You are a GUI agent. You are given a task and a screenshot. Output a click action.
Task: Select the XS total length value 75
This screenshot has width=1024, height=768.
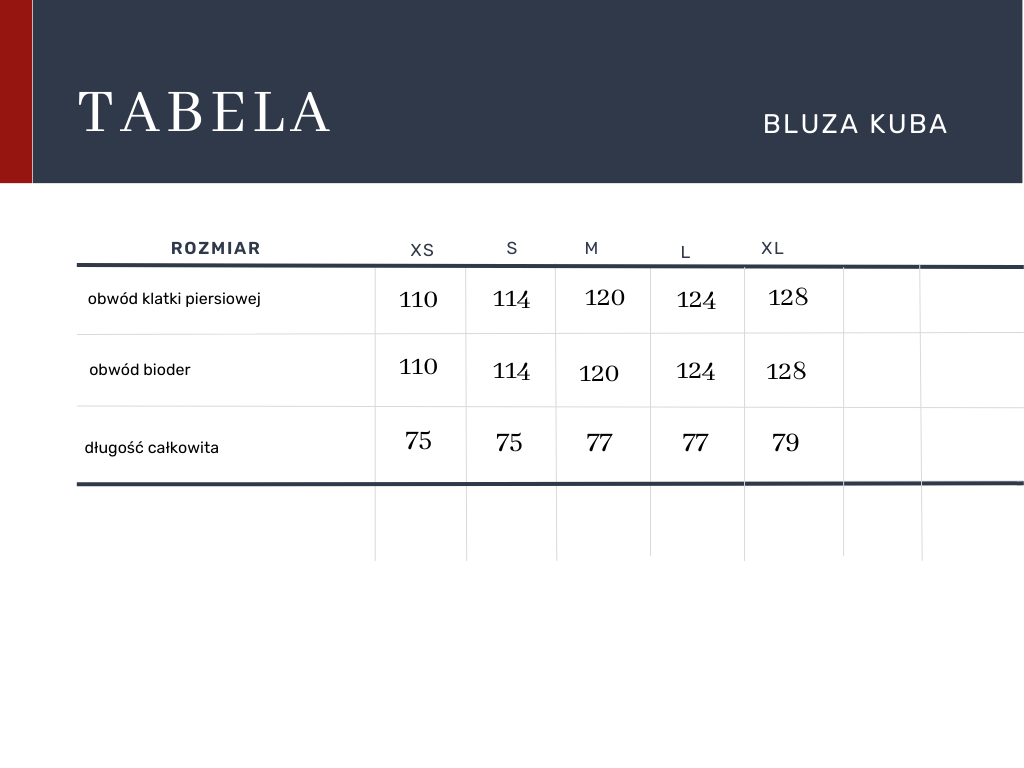[x=418, y=441]
